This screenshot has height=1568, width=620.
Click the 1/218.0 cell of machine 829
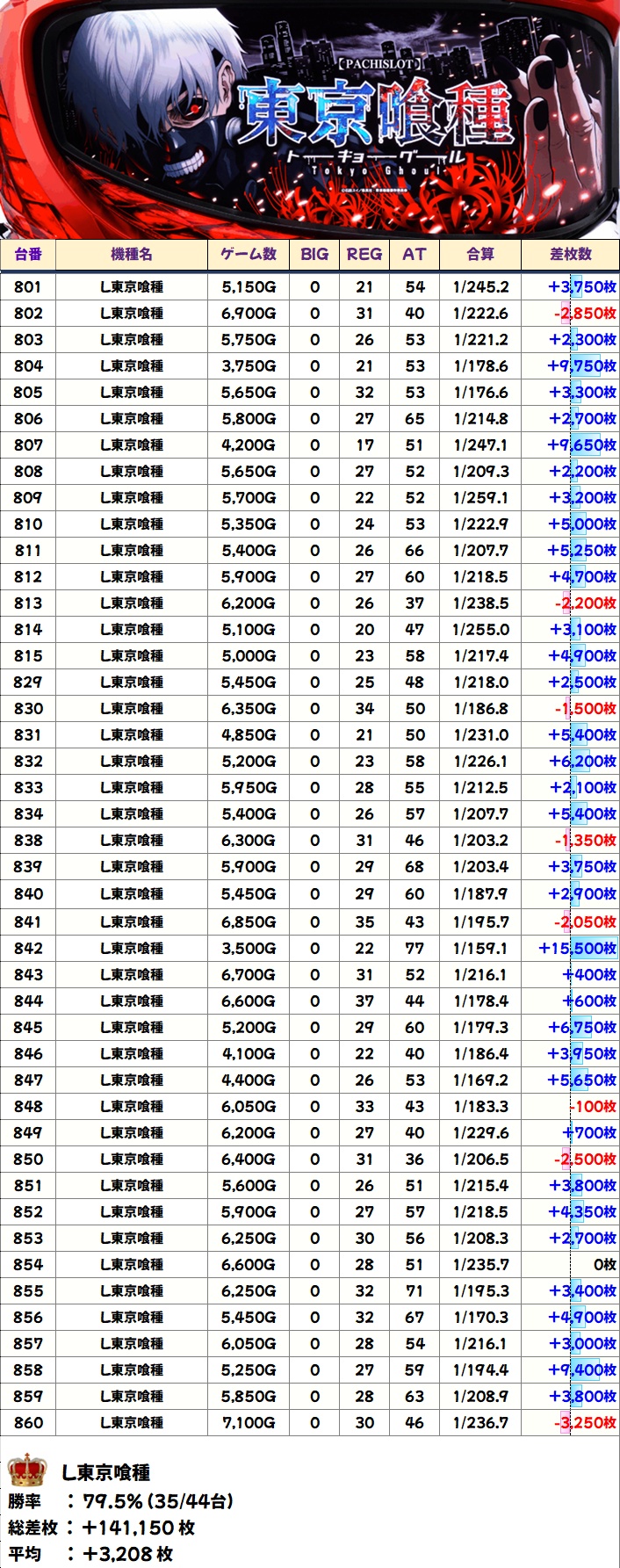pos(480,682)
